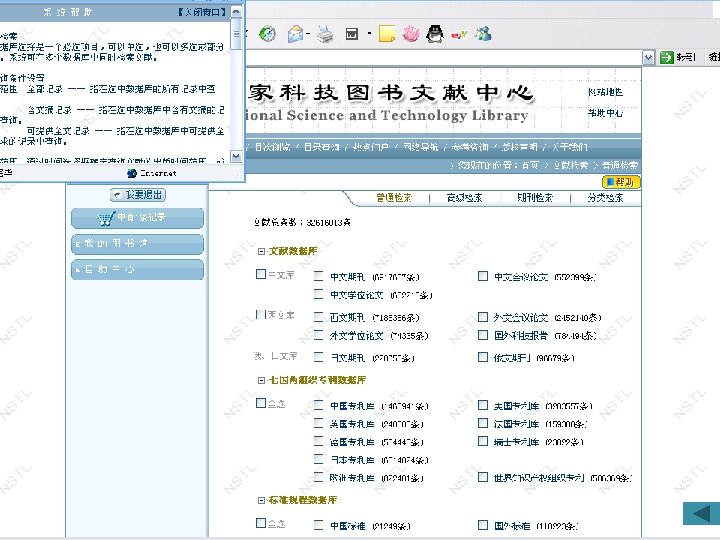Click the 我的图书馆 sidebar button
The image size is (720, 540).
(x=137, y=244)
